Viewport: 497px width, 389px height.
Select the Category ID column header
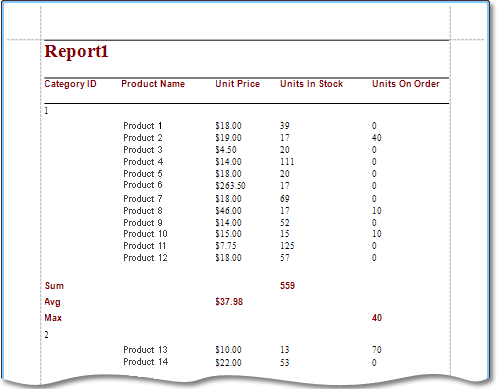70,84
